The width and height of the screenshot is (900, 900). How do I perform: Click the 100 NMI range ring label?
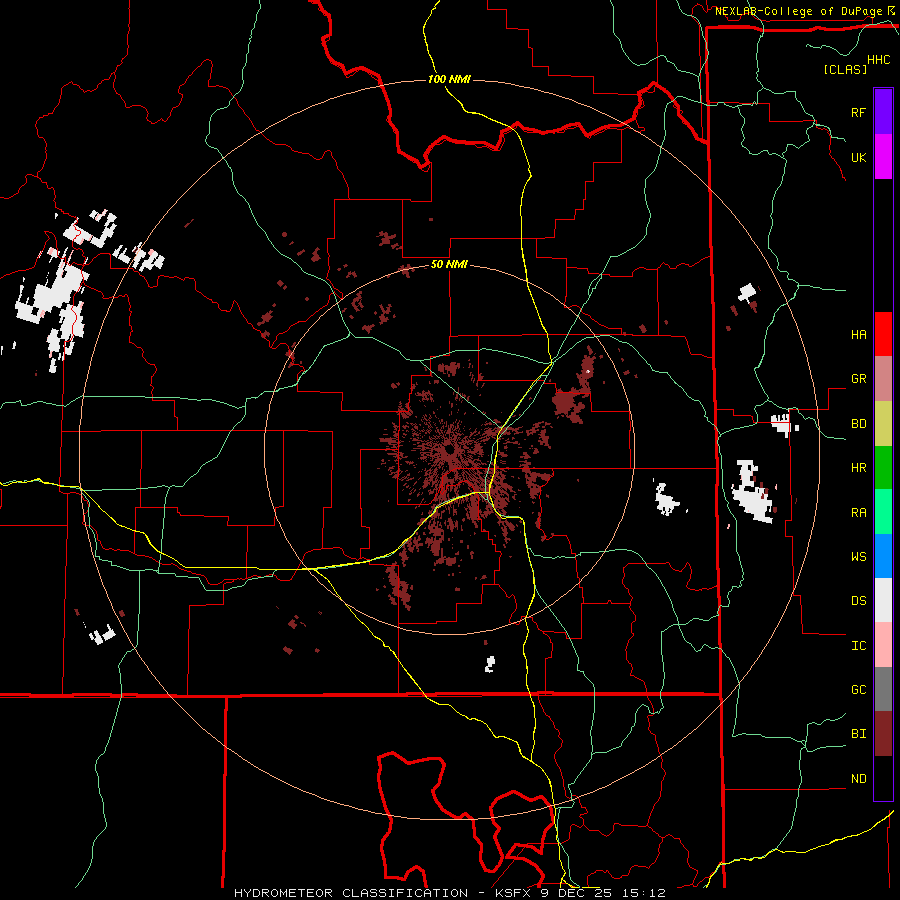tap(449, 79)
